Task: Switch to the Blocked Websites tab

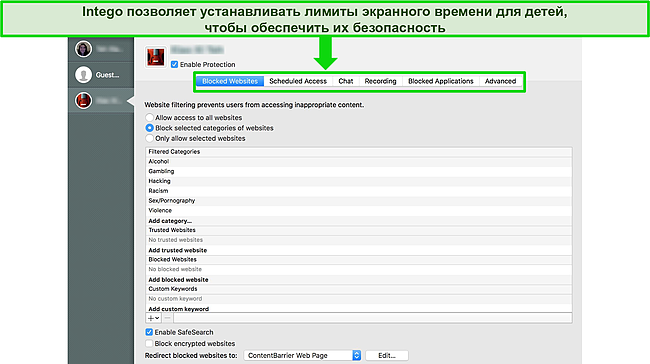Action: 230,81
